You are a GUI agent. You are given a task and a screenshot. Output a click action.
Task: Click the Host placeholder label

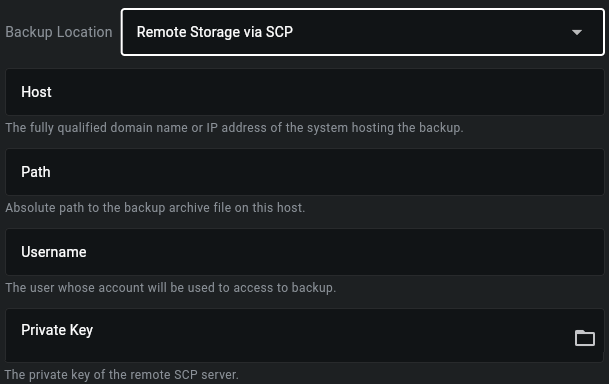click(36, 92)
